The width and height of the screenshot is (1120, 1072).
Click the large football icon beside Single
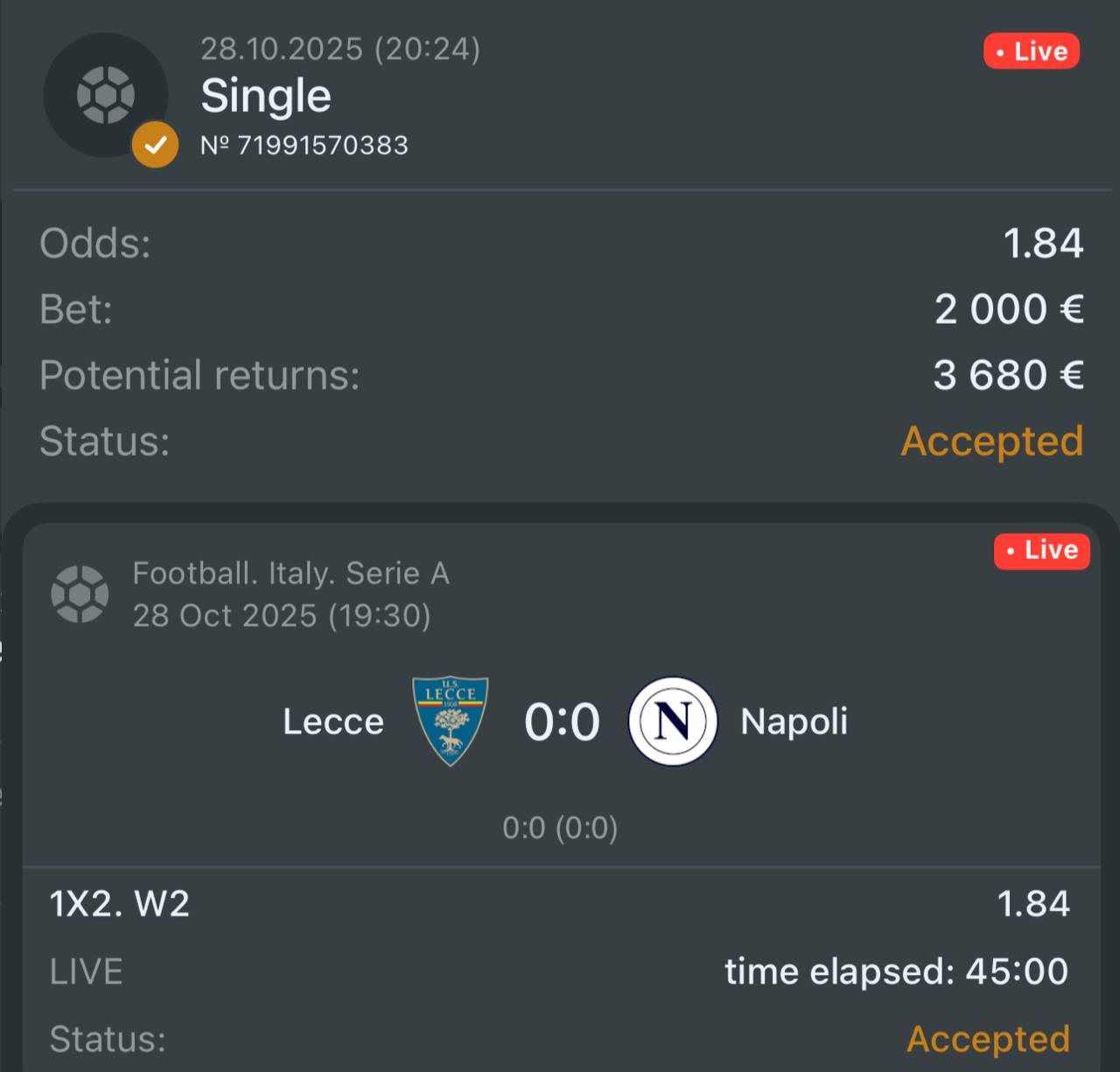click(105, 95)
